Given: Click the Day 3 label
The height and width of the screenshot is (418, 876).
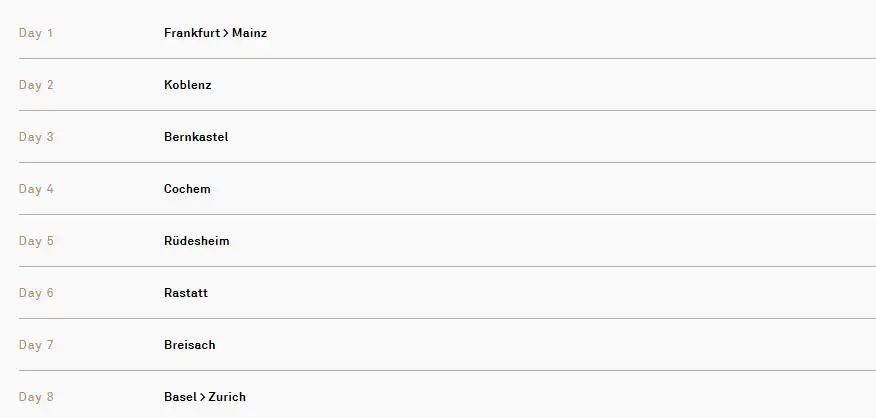Looking at the screenshot, I should 36,137.
